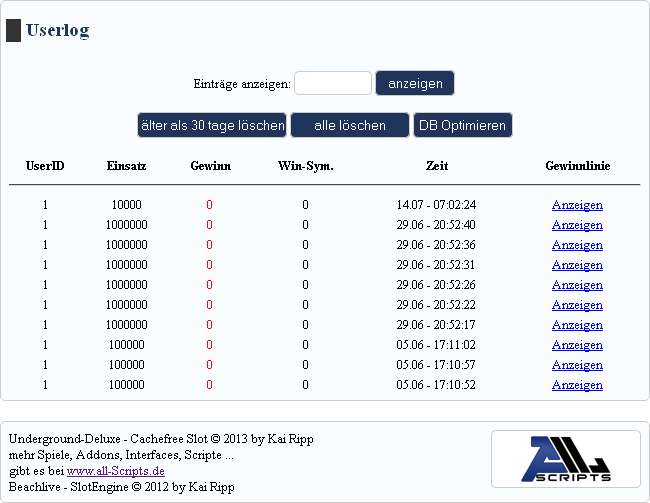
Task: Open Anzeigen link for 14.07 - 07:02:24
Action: [577, 205]
